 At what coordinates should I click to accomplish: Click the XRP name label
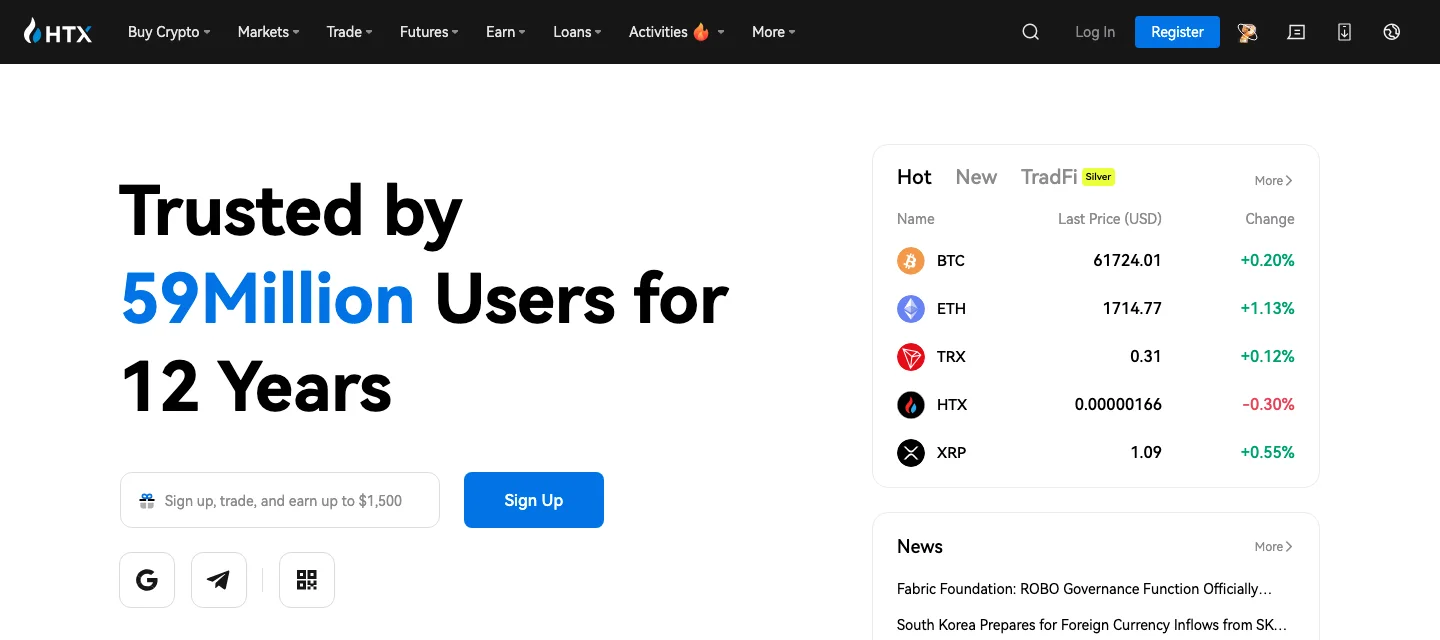click(951, 453)
